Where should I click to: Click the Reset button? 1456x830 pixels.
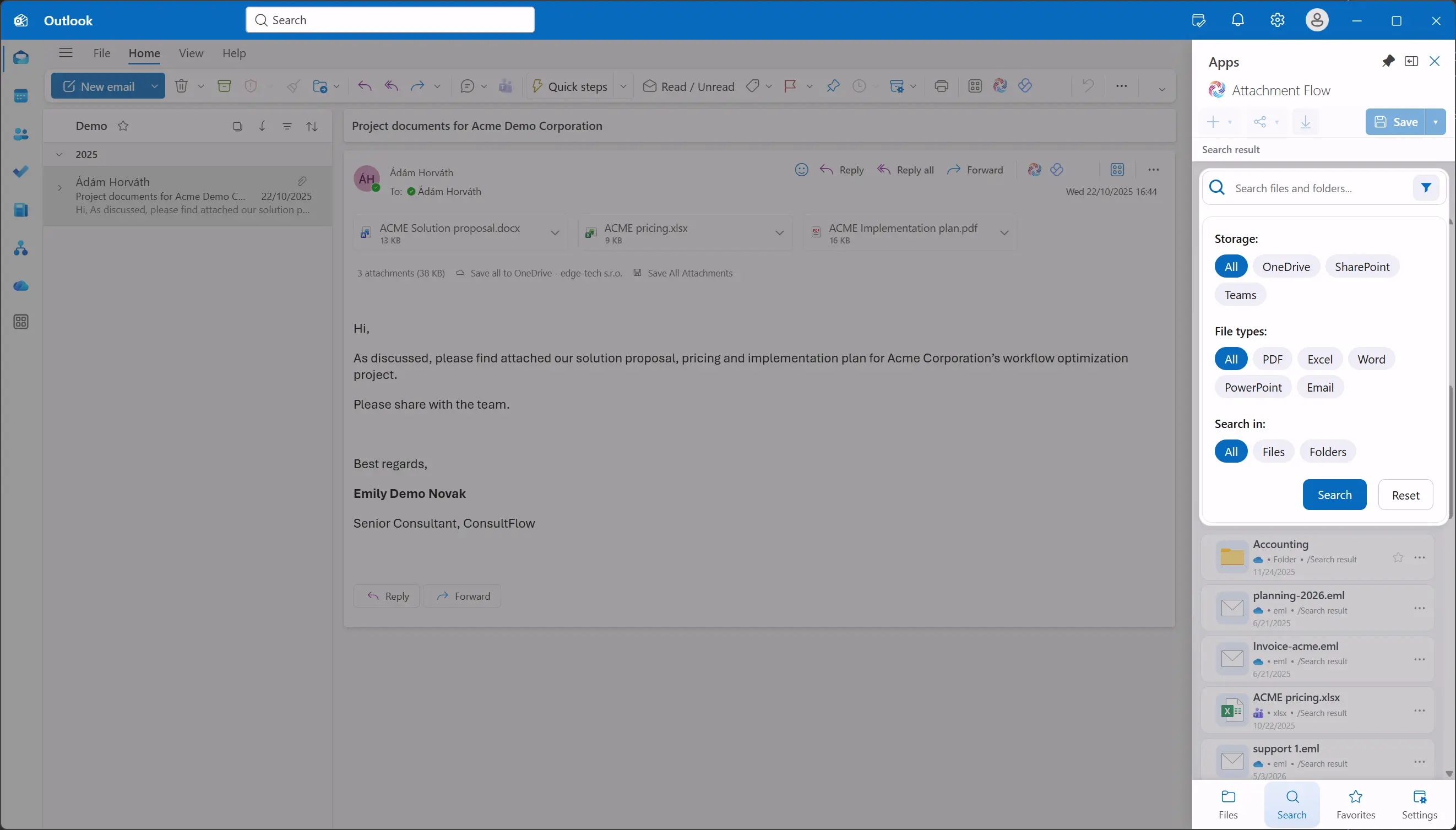(x=1405, y=495)
